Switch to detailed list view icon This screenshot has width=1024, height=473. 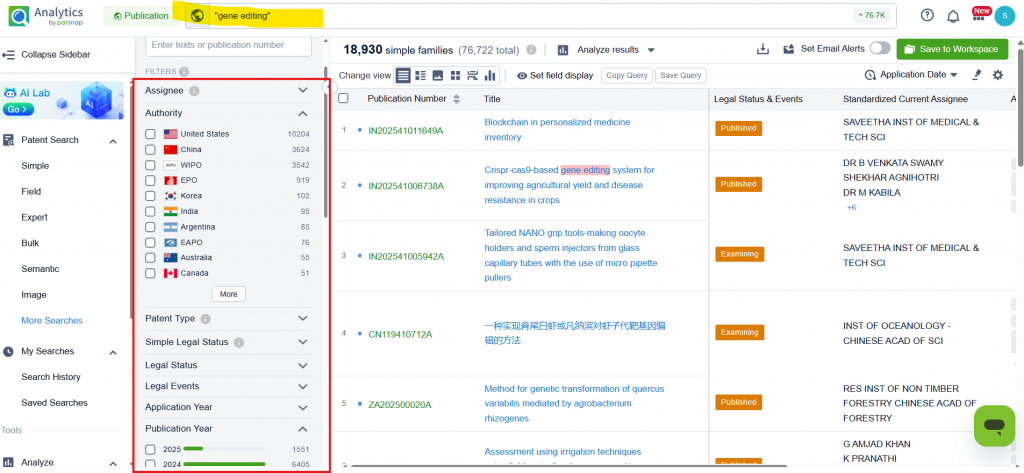pyautogui.click(x=421, y=76)
